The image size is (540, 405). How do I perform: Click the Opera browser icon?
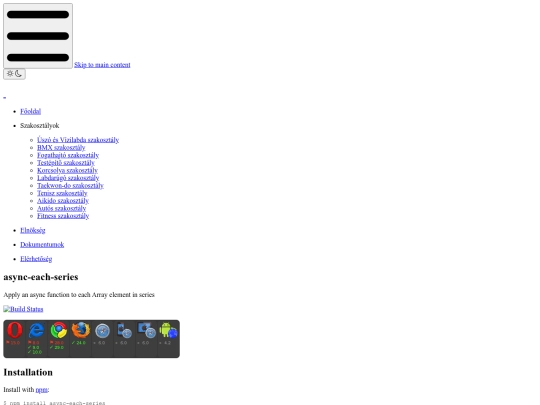(x=14, y=330)
